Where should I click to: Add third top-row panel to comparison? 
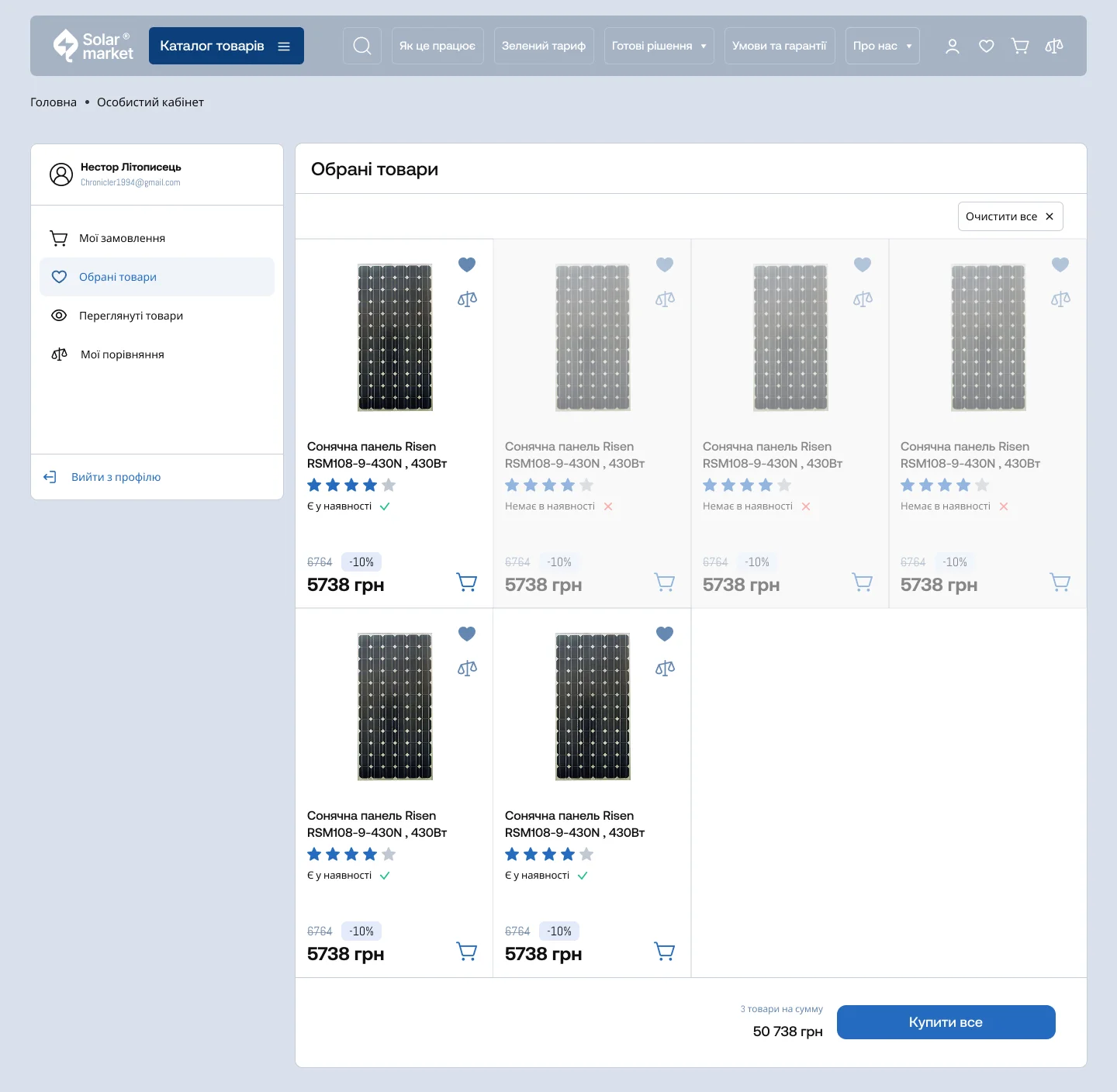click(x=863, y=299)
